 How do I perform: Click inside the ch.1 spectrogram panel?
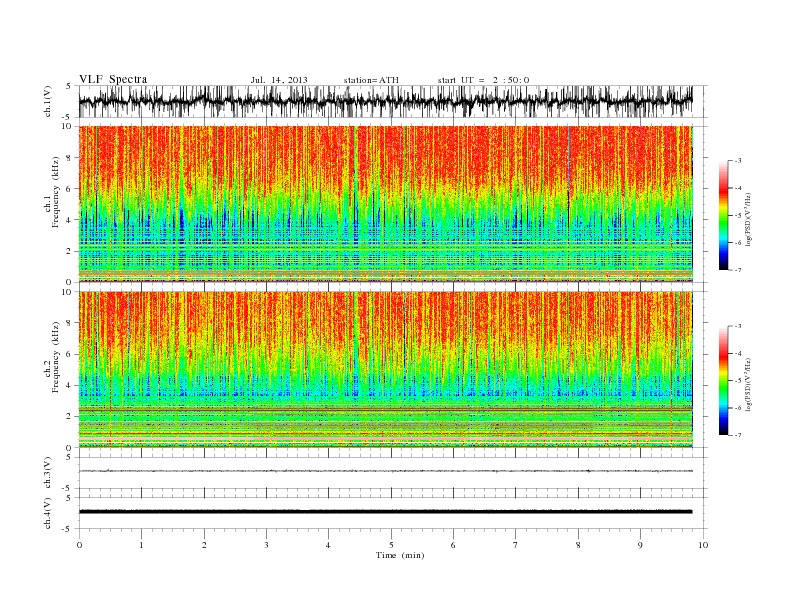coord(385,204)
